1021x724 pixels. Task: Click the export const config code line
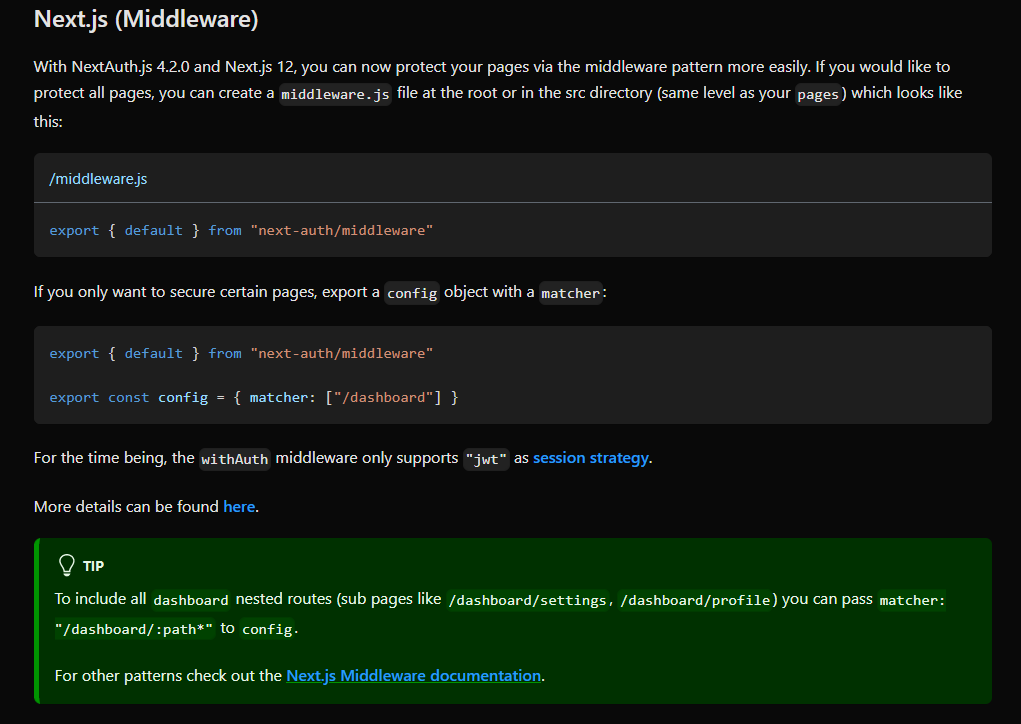(254, 398)
